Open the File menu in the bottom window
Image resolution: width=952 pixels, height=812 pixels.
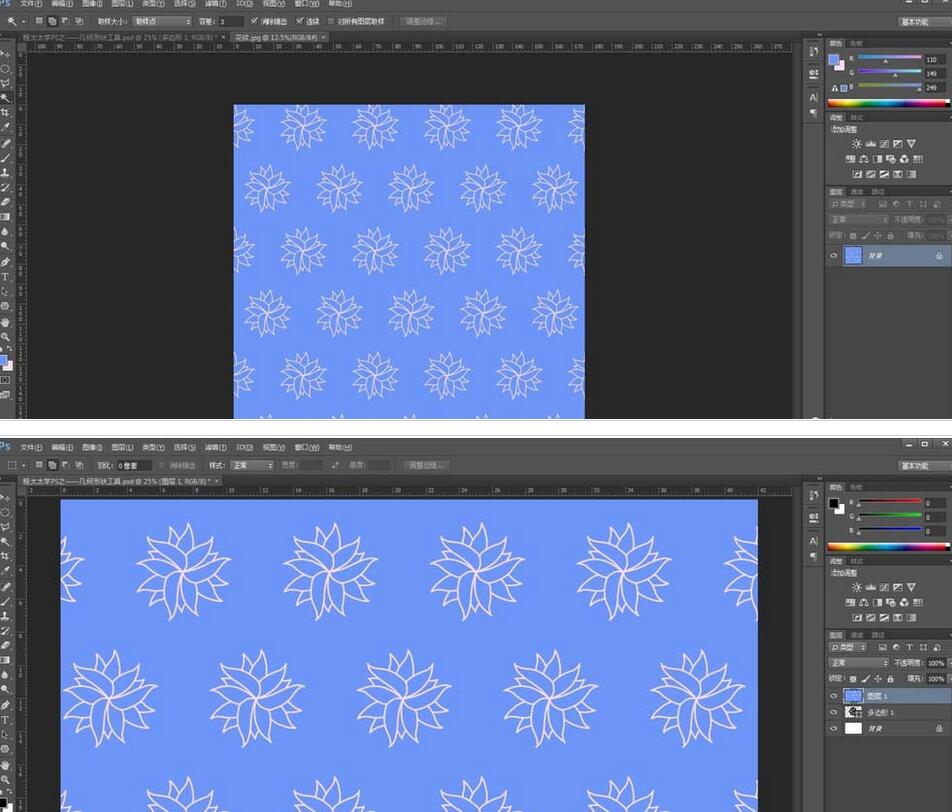click(x=31, y=448)
